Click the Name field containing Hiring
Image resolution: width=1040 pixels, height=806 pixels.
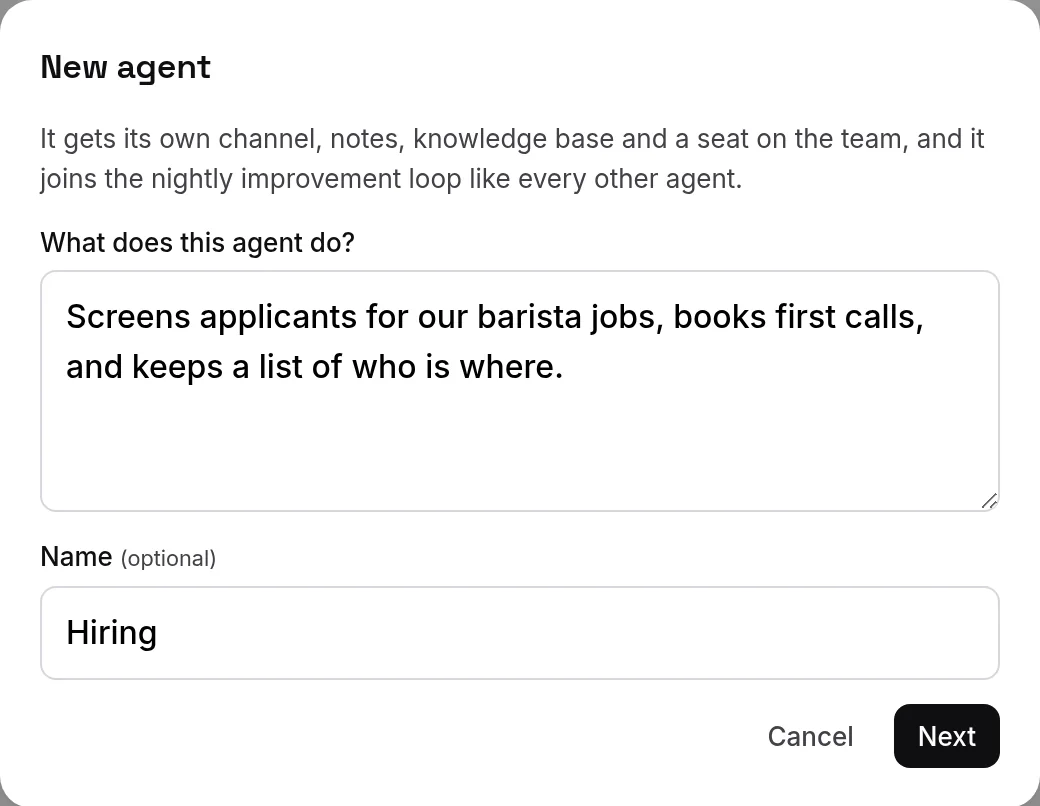pyautogui.click(x=520, y=633)
